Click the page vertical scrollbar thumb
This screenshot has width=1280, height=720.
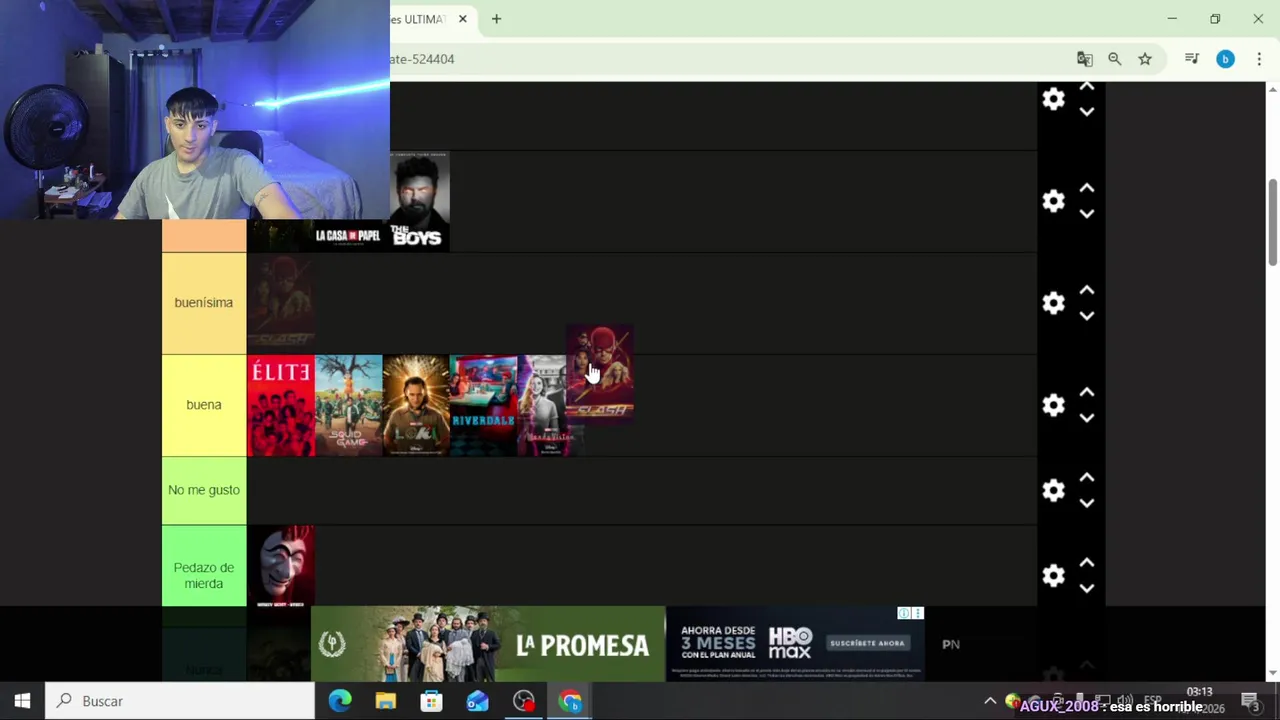1272,222
